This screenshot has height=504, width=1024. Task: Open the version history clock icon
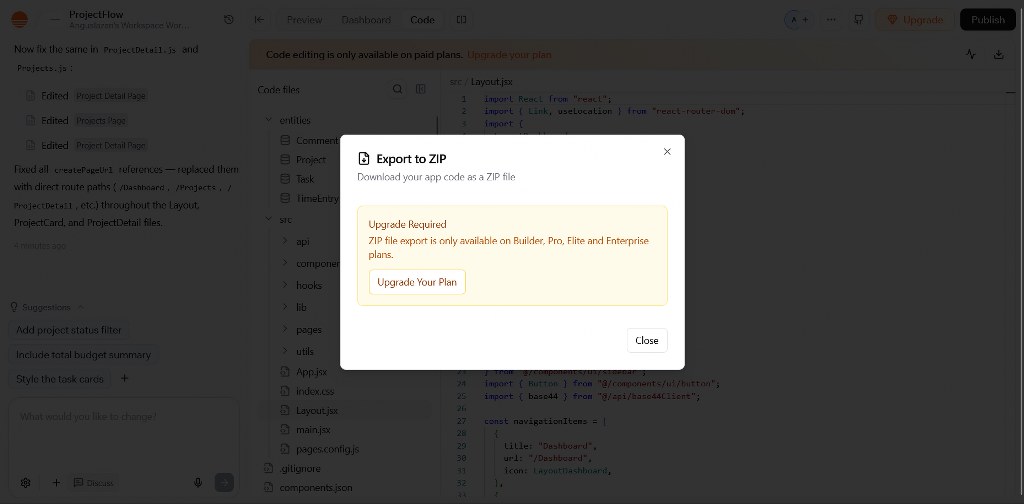229,20
